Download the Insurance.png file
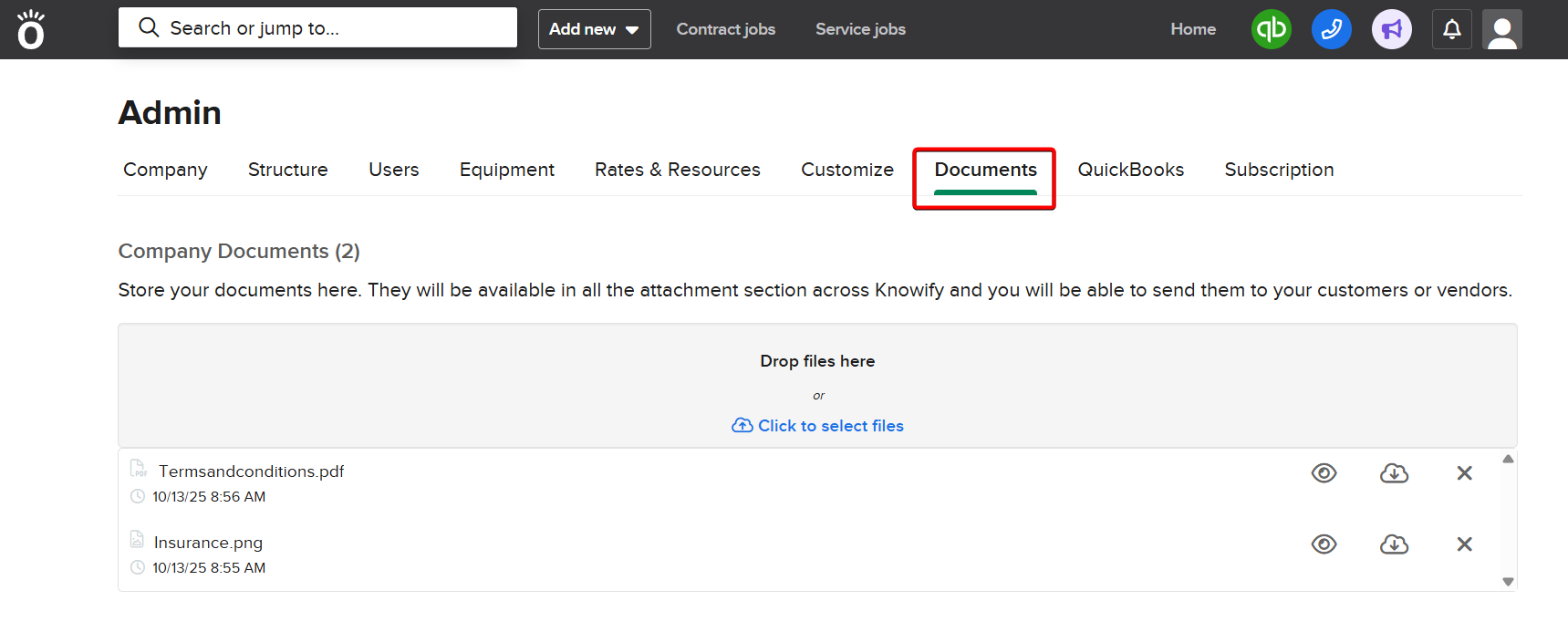 pyautogui.click(x=1394, y=544)
